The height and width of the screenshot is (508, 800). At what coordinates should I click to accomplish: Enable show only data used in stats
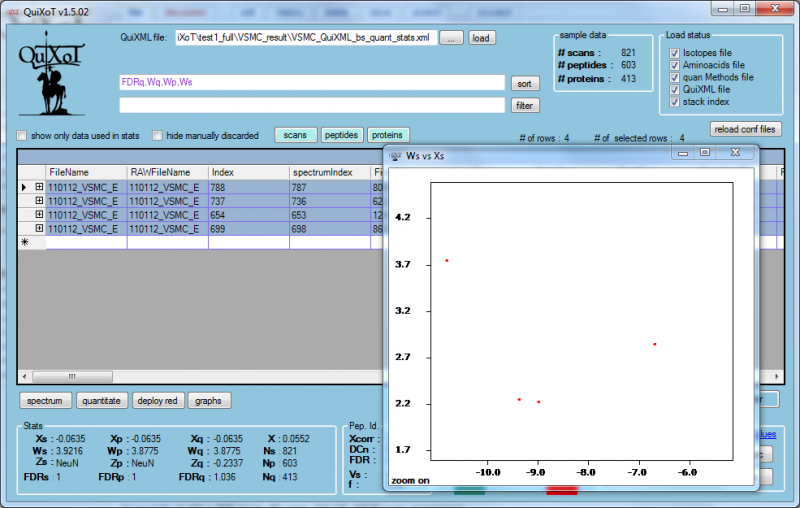(x=22, y=136)
